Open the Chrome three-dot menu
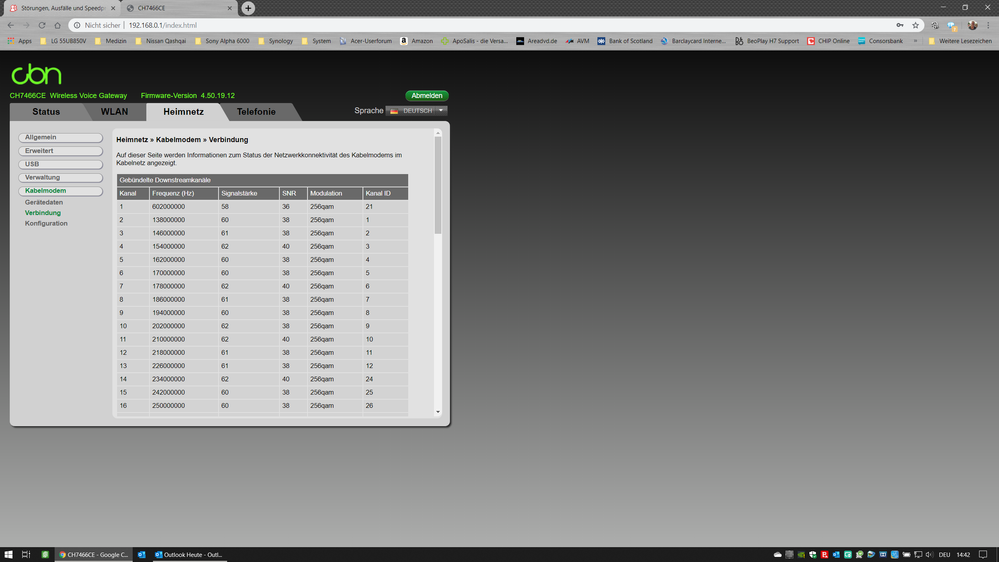 (x=988, y=25)
